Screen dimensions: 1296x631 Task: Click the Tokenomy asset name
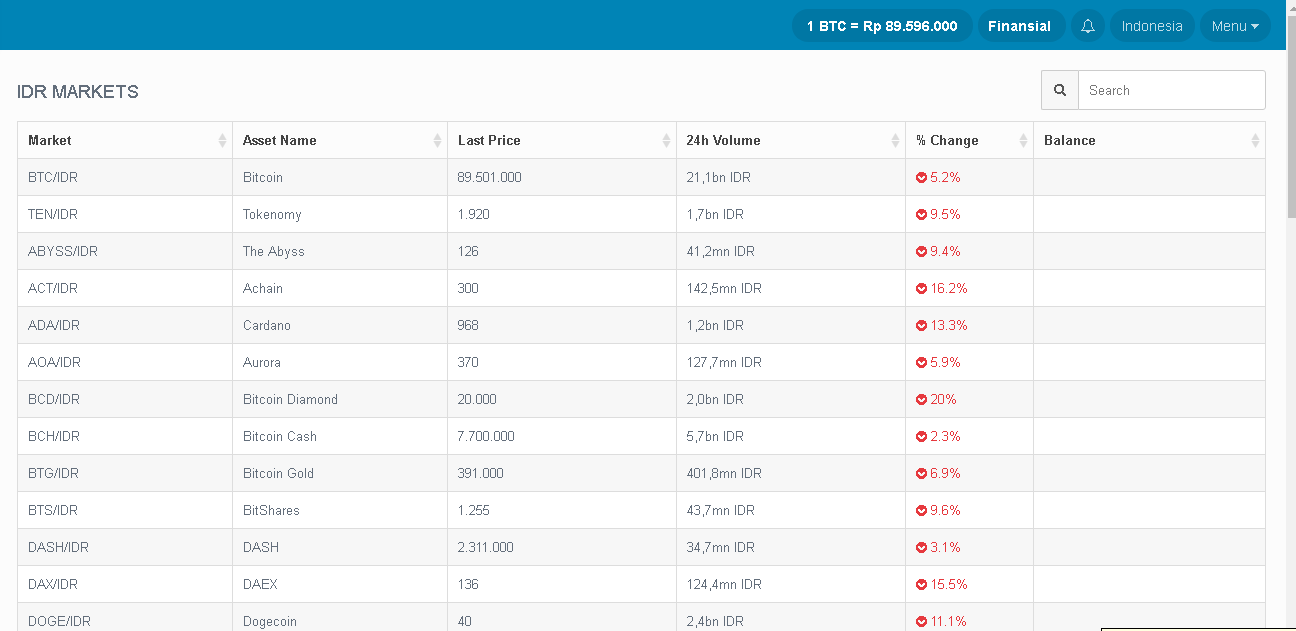(x=272, y=214)
